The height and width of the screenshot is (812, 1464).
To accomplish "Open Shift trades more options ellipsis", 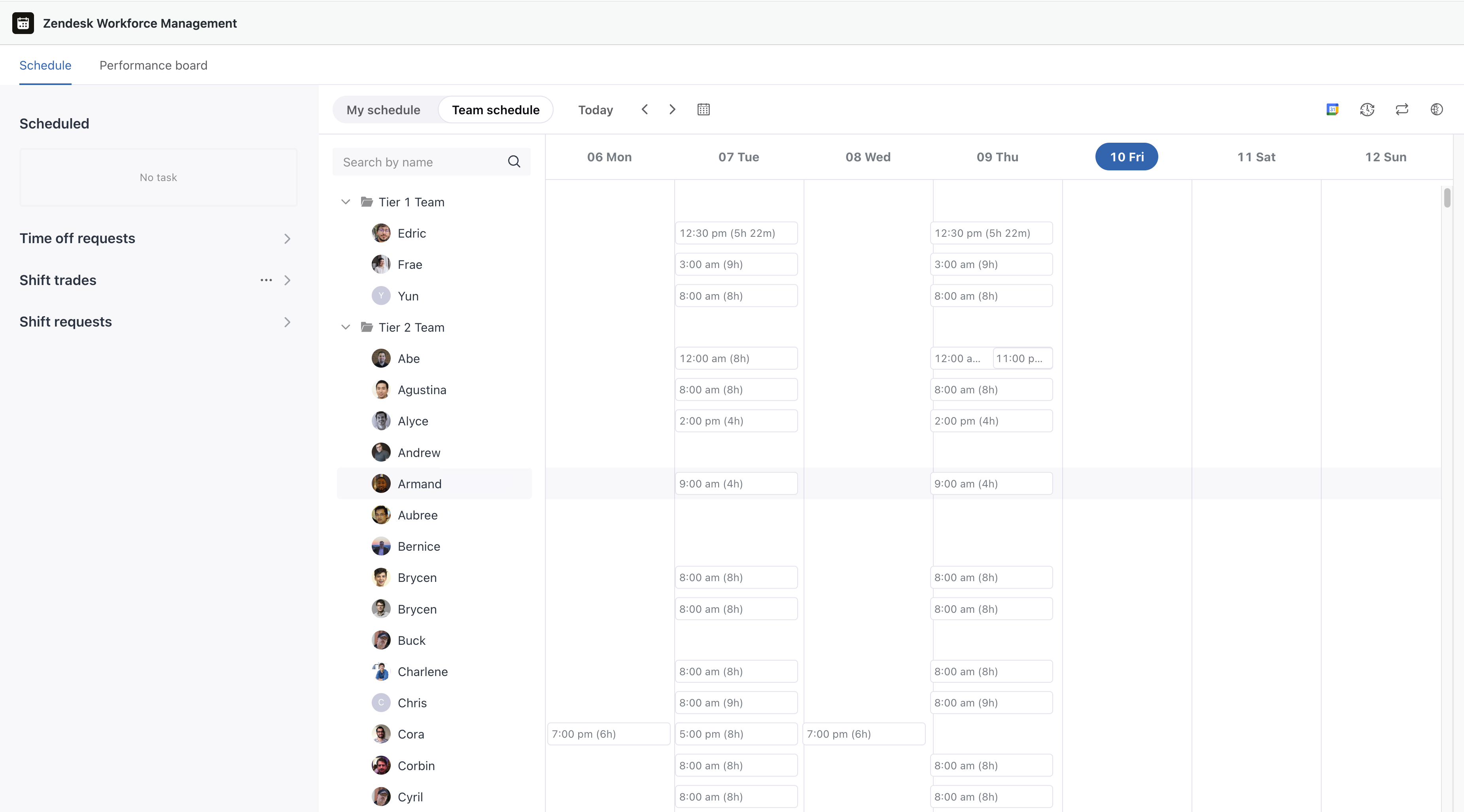I will [x=266, y=280].
